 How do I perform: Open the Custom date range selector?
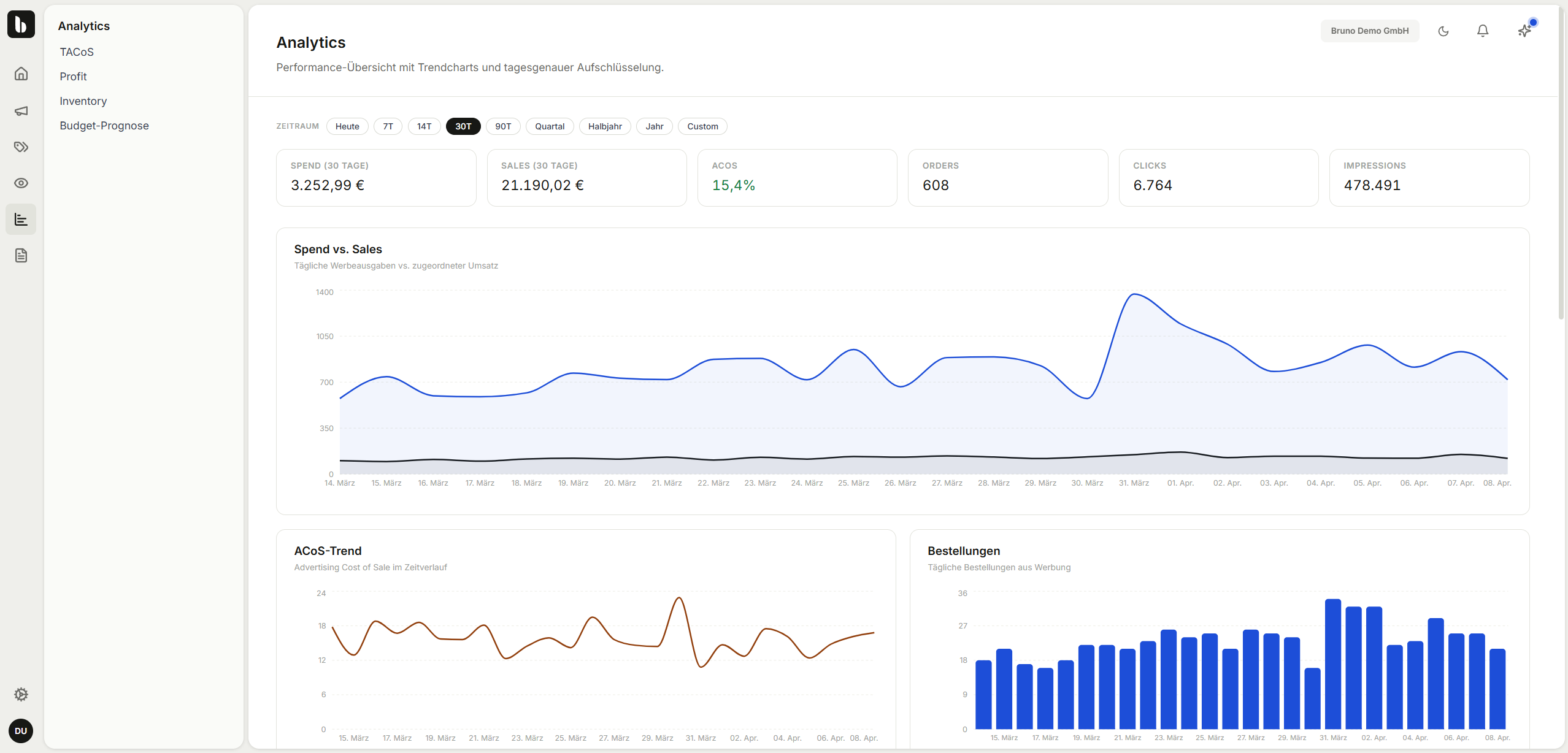pos(702,126)
